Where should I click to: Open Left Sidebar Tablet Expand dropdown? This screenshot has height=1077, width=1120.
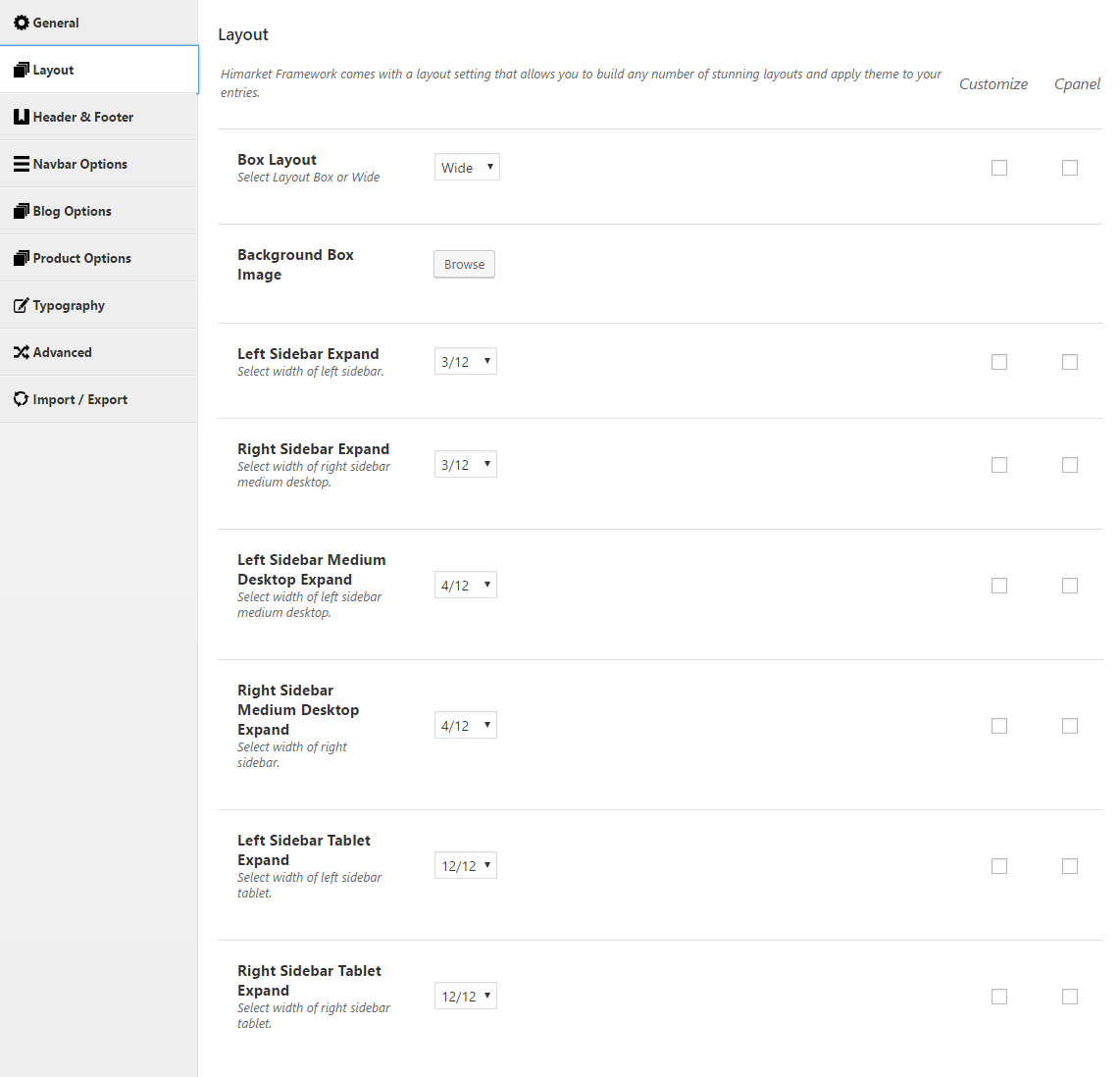click(466, 866)
